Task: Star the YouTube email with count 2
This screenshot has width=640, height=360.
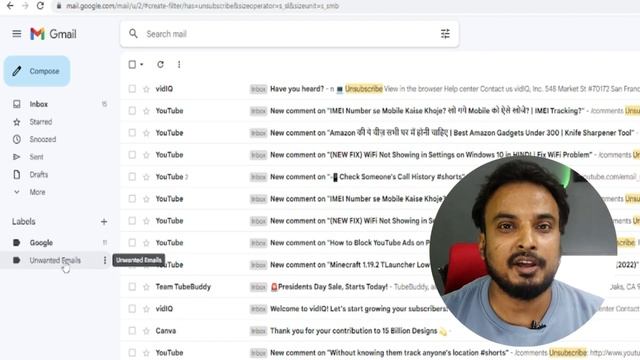Action: click(146, 177)
